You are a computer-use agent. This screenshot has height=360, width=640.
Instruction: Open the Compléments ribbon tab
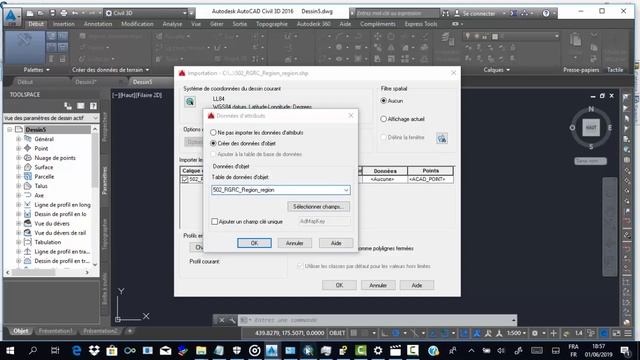click(x=378, y=24)
